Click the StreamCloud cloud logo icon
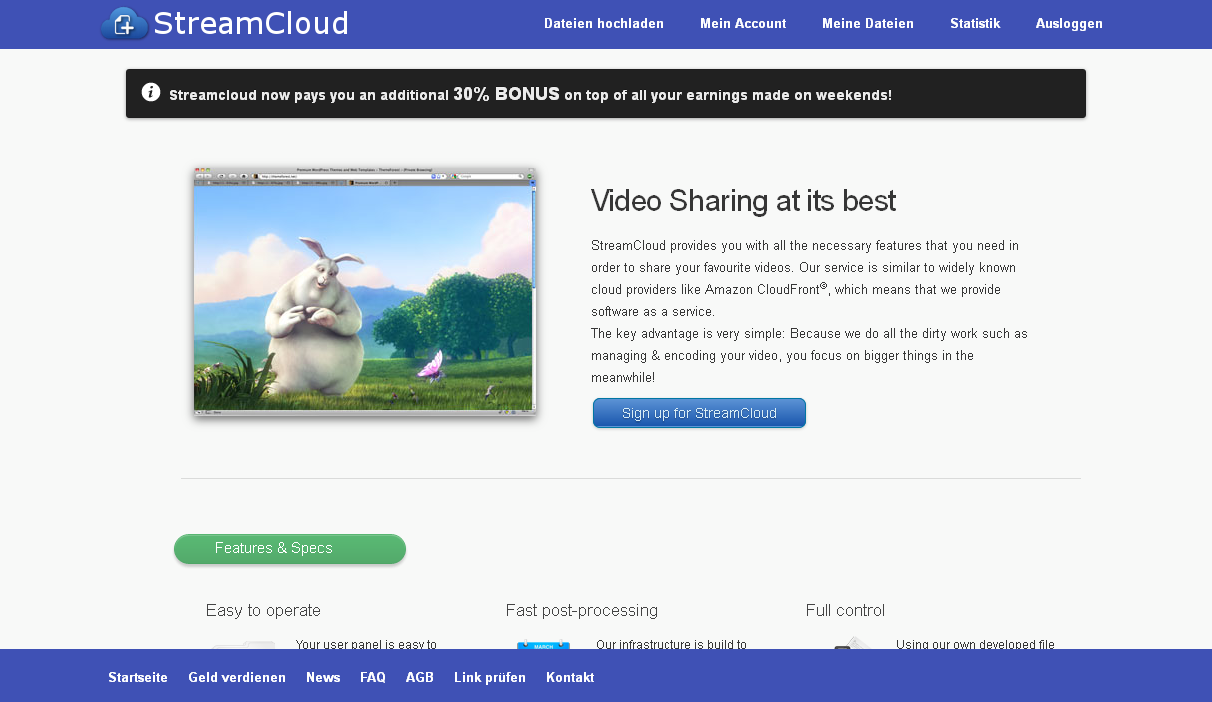The image size is (1212, 702). pyautogui.click(x=125, y=24)
